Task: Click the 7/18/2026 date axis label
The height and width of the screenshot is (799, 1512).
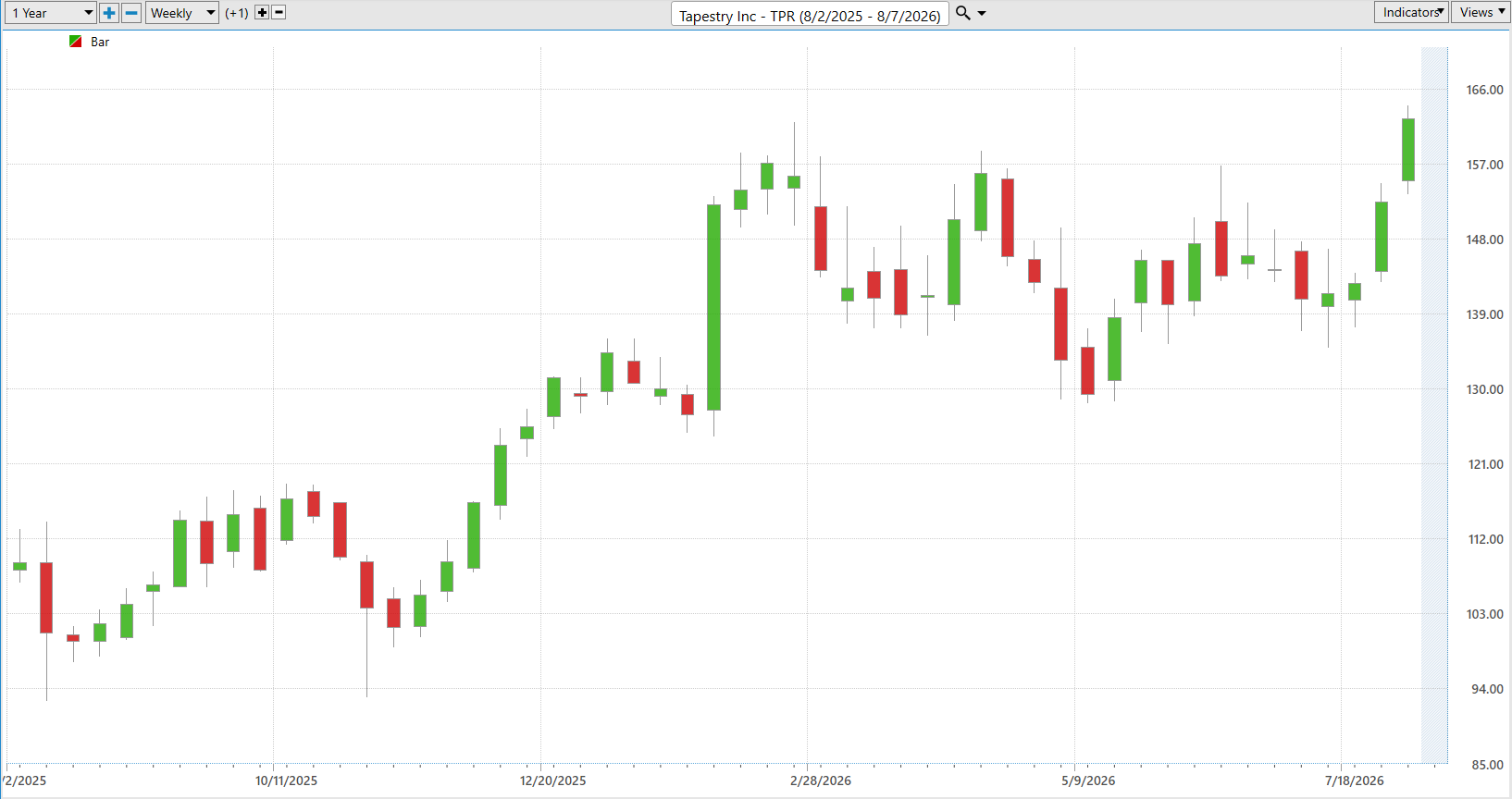Action: pyautogui.click(x=1355, y=781)
